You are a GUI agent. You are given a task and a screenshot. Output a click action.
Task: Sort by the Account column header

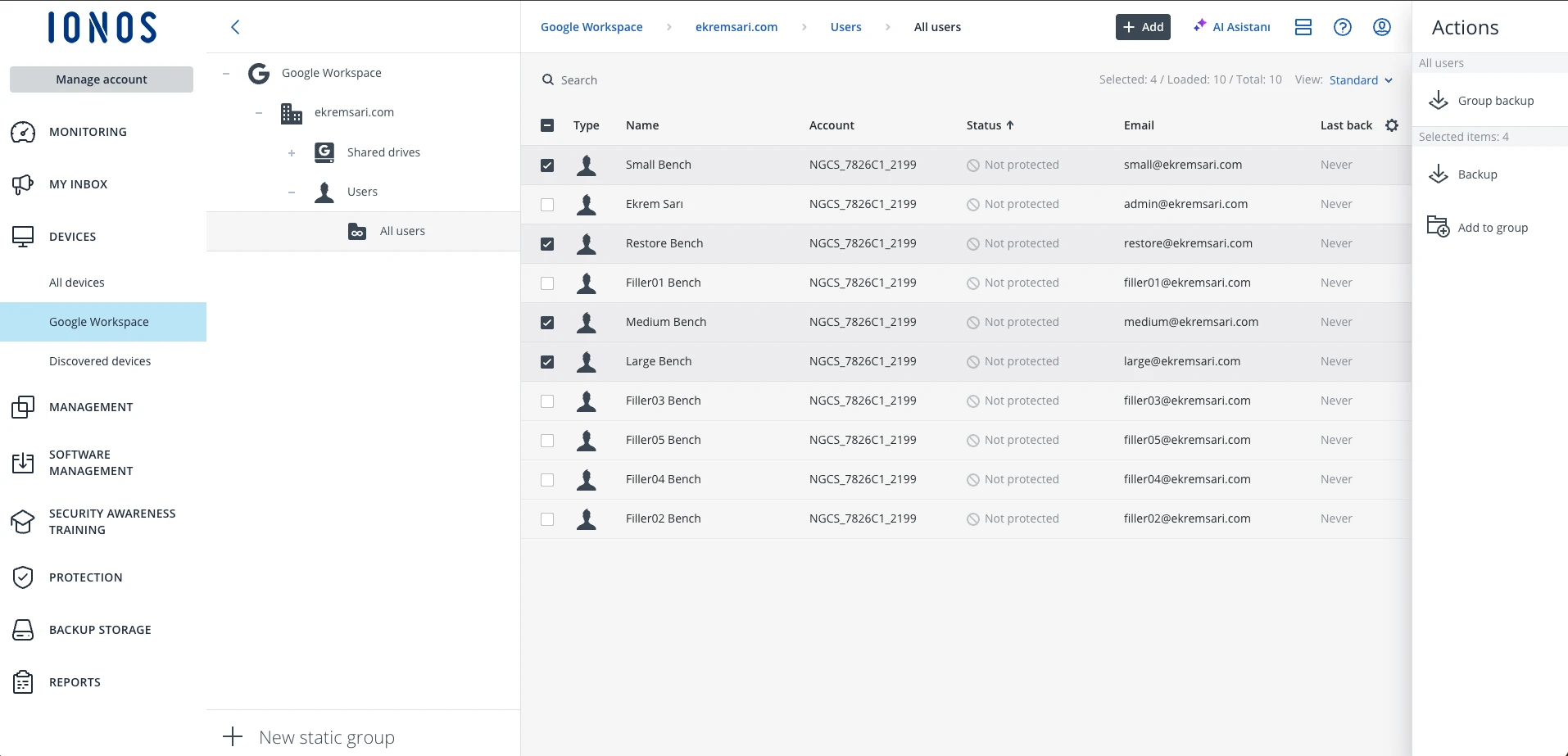pos(832,125)
